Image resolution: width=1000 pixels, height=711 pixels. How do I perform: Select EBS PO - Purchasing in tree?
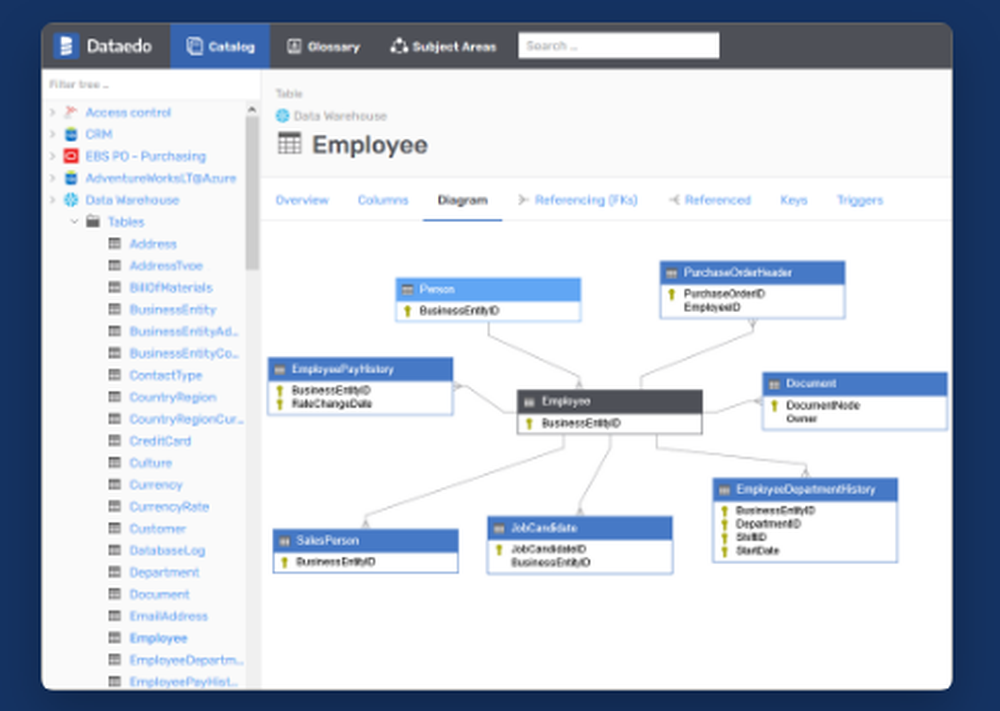point(145,156)
